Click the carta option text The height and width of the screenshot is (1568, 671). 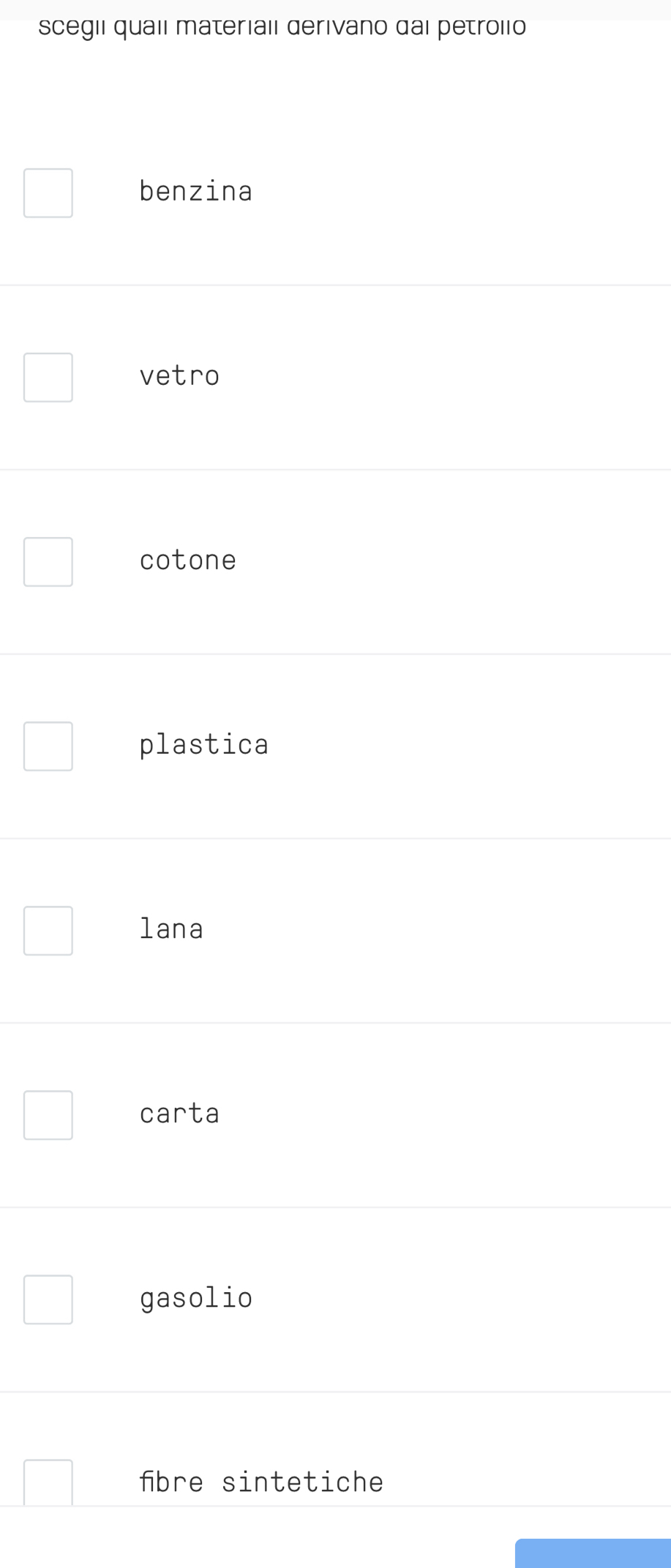click(x=180, y=1114)
